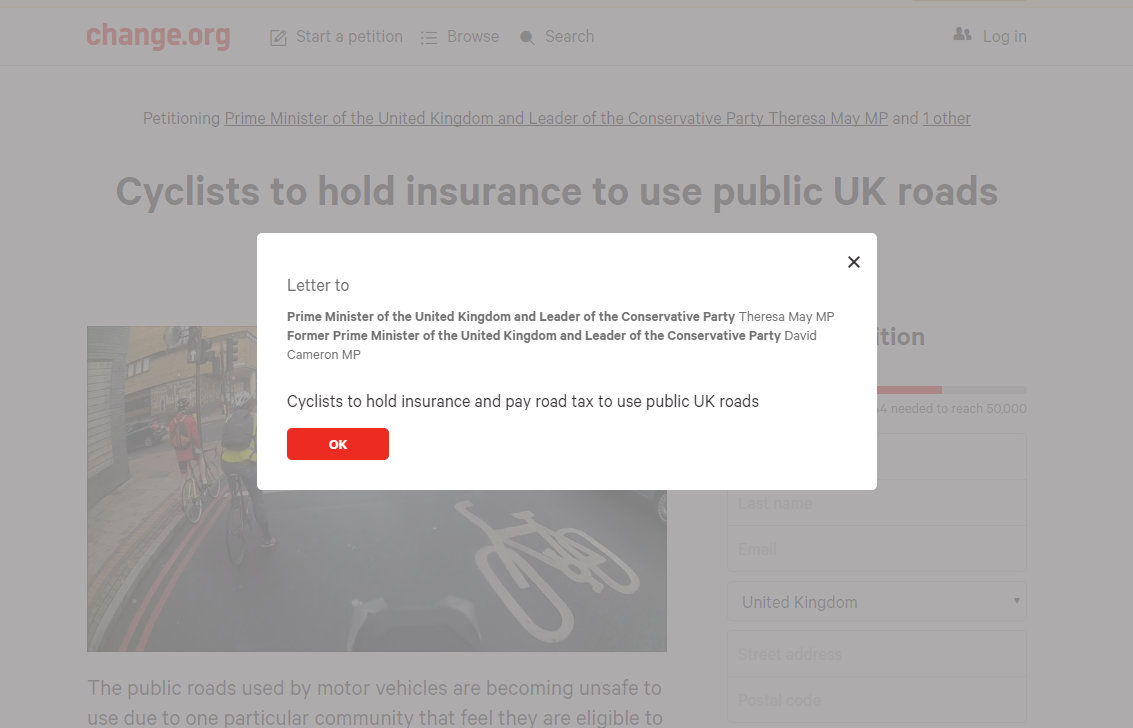Expand the United Kingdom country dropdown
1133x728 pixels.
pyautogui.click(x=876, y=602)
